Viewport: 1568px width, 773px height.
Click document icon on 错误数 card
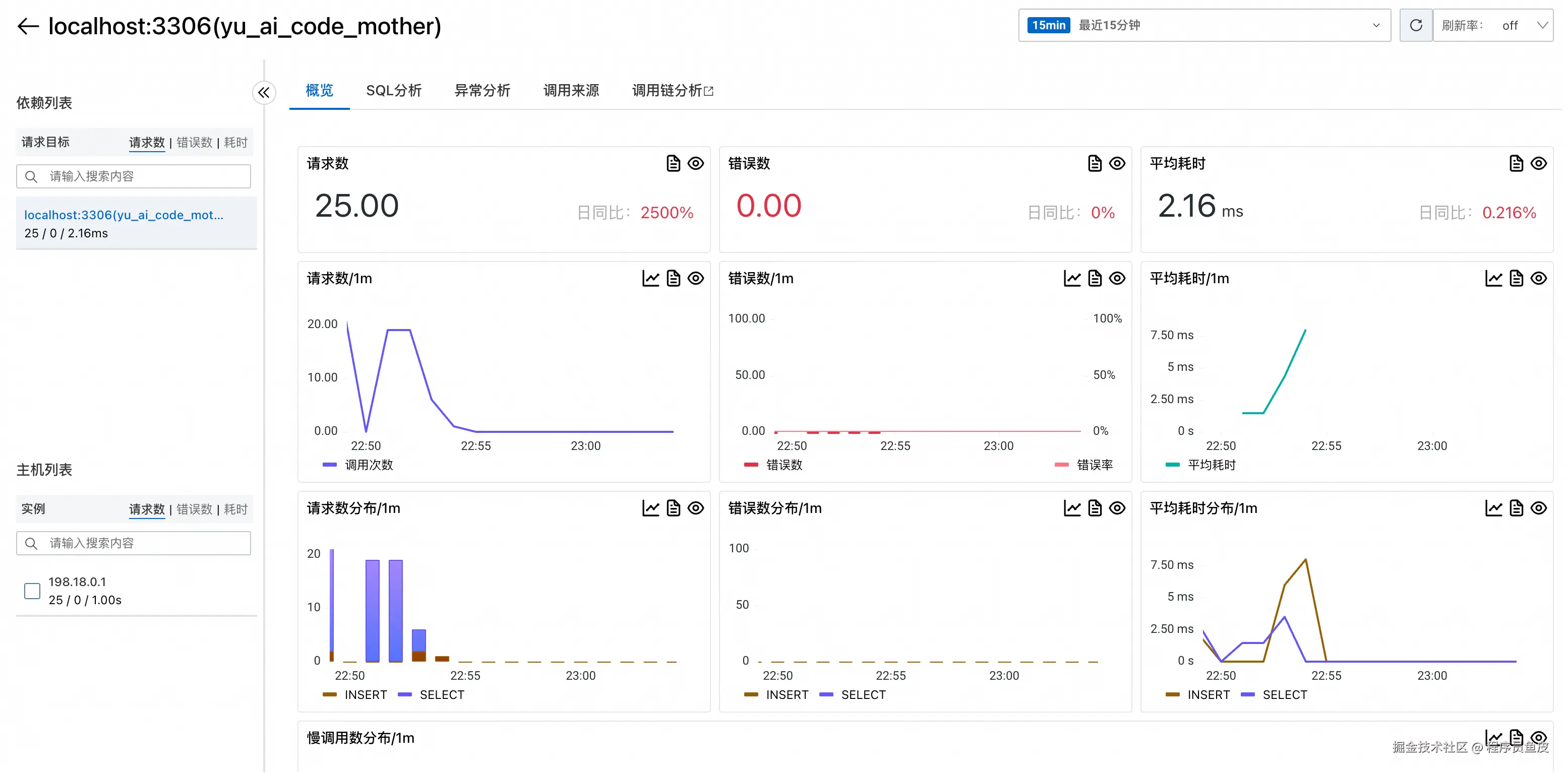(x=1095, y=164)
